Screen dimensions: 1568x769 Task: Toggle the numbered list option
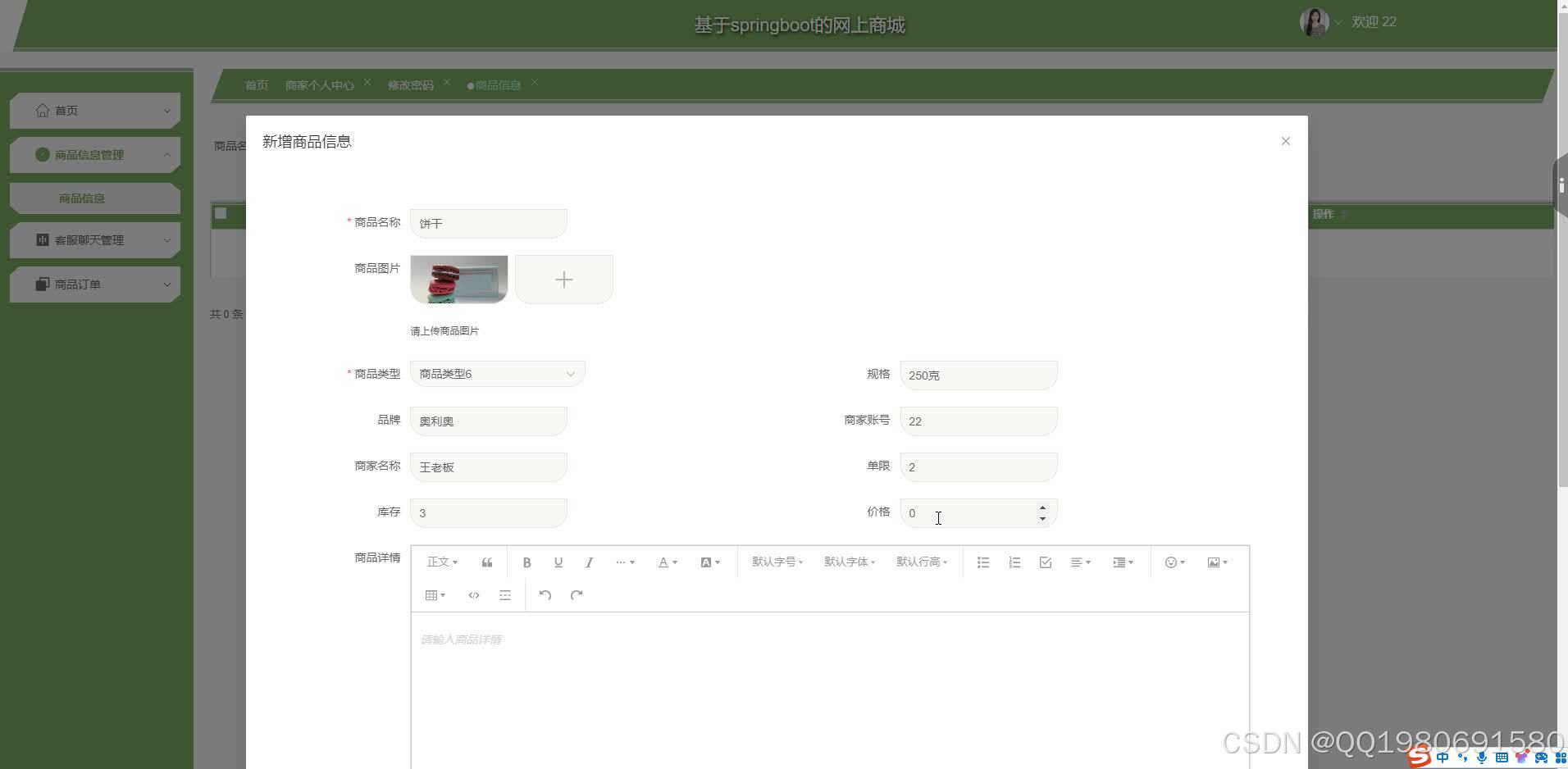(x=1014, y=562)
